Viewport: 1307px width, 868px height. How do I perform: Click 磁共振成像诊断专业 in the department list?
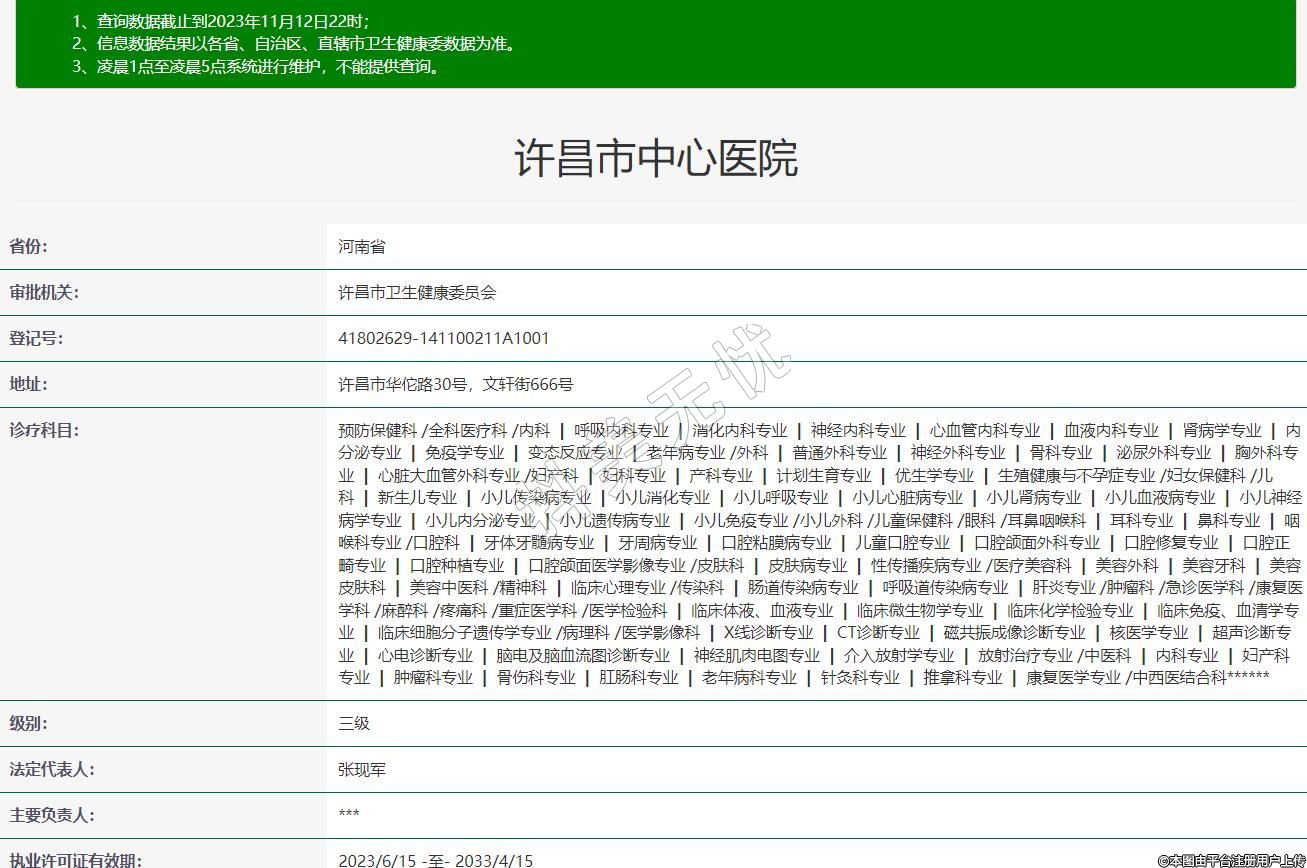[x=1014, y=633]
